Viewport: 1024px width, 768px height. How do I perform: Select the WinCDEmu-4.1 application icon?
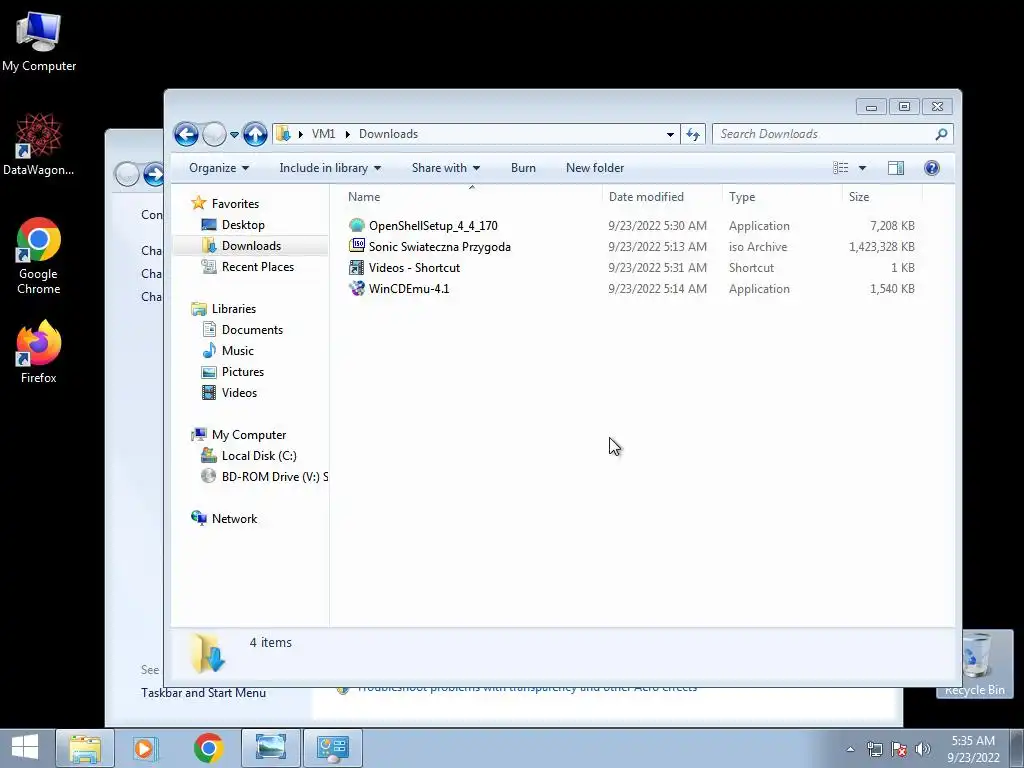pyautogui.click(x=357, y=288)
